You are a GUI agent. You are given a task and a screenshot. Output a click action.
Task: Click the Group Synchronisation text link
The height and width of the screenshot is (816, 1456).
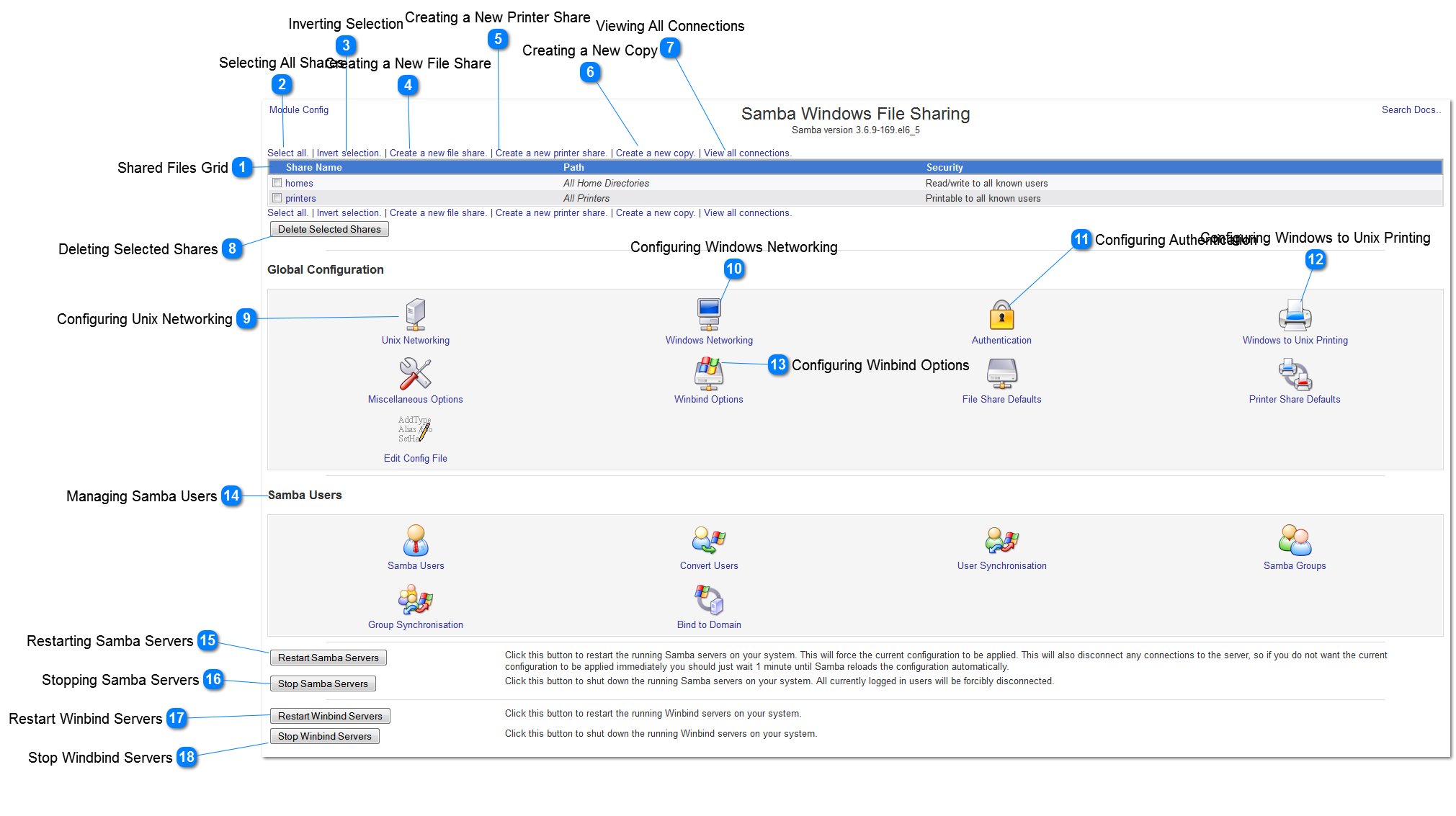tap(416, 625)
